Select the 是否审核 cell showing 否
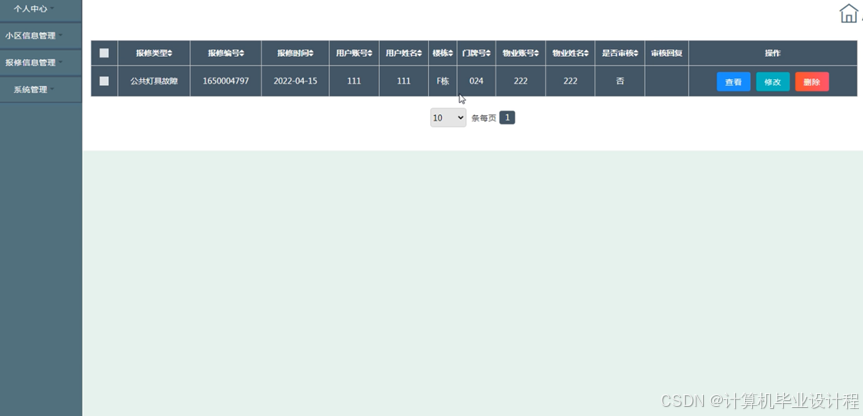This screenshot has width=863, height=416. tap(620, 81)
